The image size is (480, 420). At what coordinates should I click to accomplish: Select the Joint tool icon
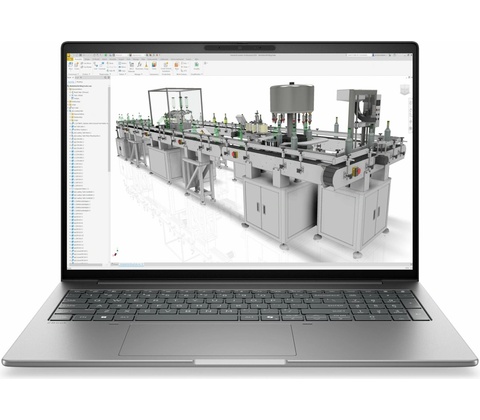click(x=96, y=66)
